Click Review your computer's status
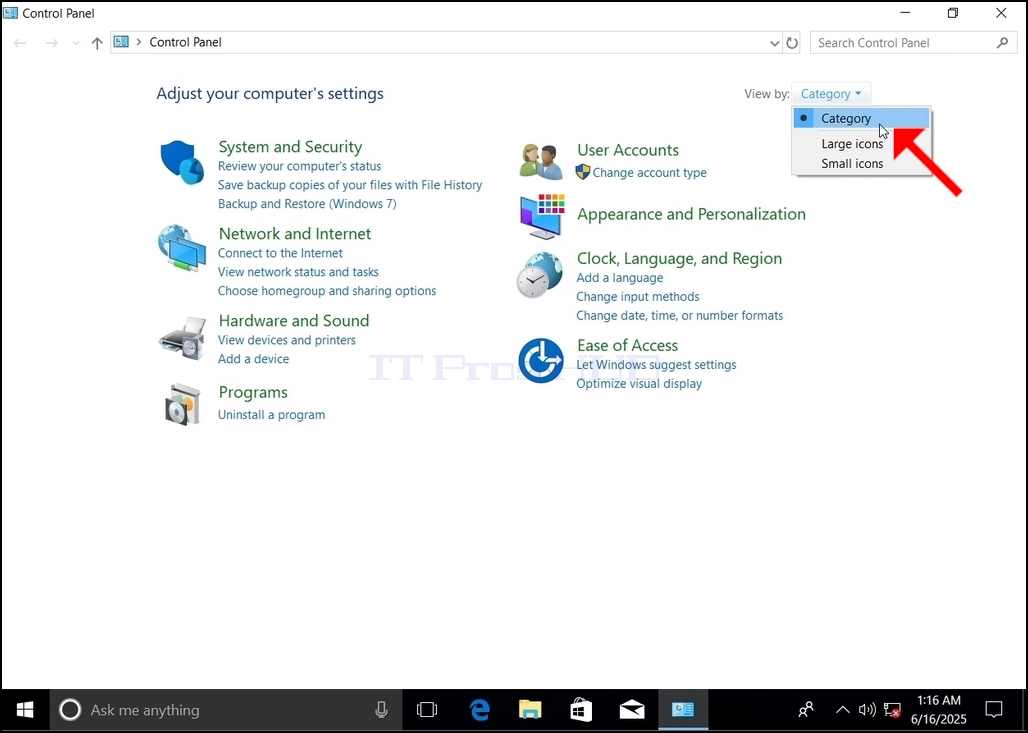The height and width of the screenshot is (733, 1028). [300, 166]
